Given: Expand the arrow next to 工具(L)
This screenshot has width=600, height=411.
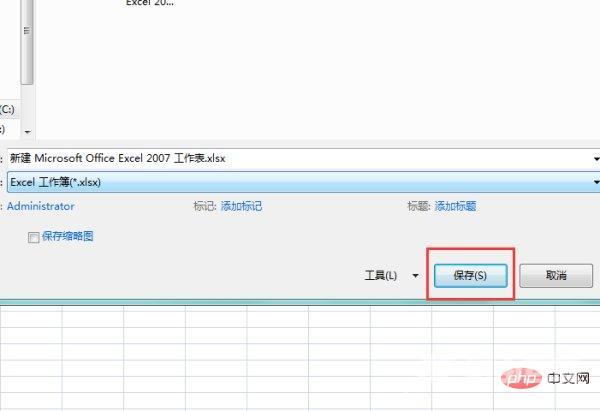Looking at the screenshot, I should 415,275.
